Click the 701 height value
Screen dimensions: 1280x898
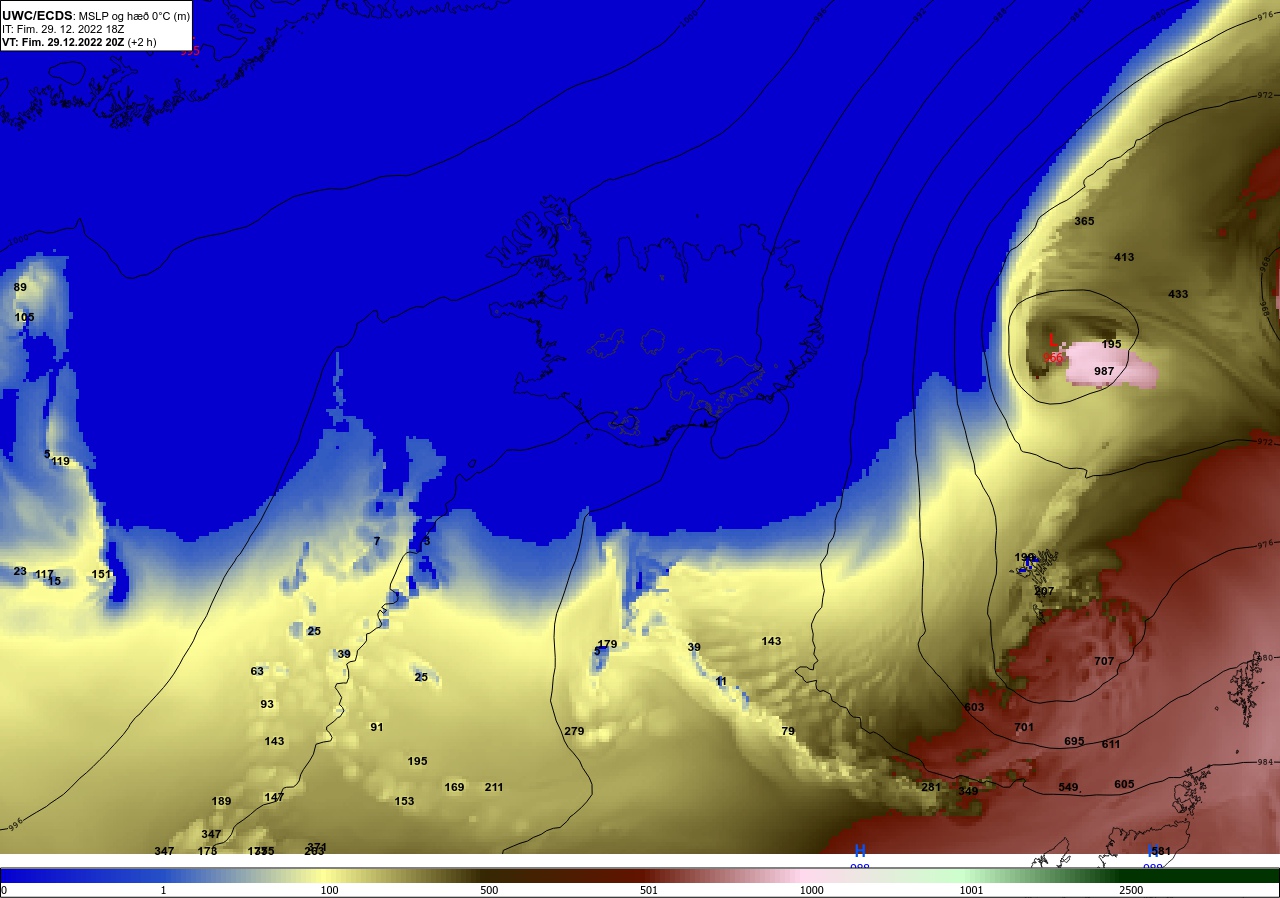point(1024,727)
